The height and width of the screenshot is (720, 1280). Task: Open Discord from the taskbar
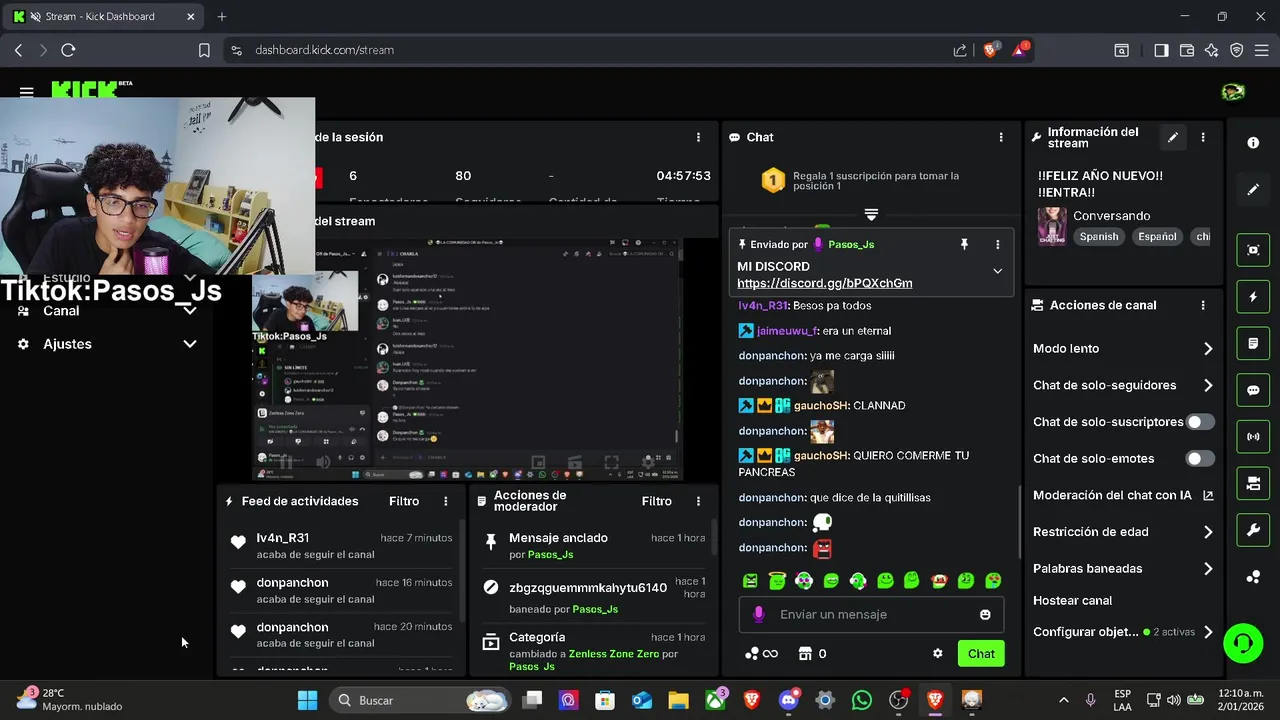click(x=788, y=700)
